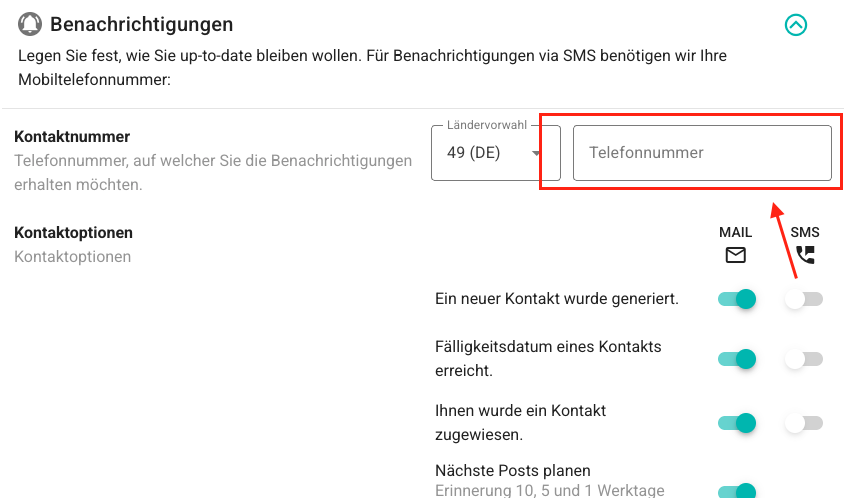Click 'Ein neuer Kontakt wurde generiert.' text

click(557, 299)
